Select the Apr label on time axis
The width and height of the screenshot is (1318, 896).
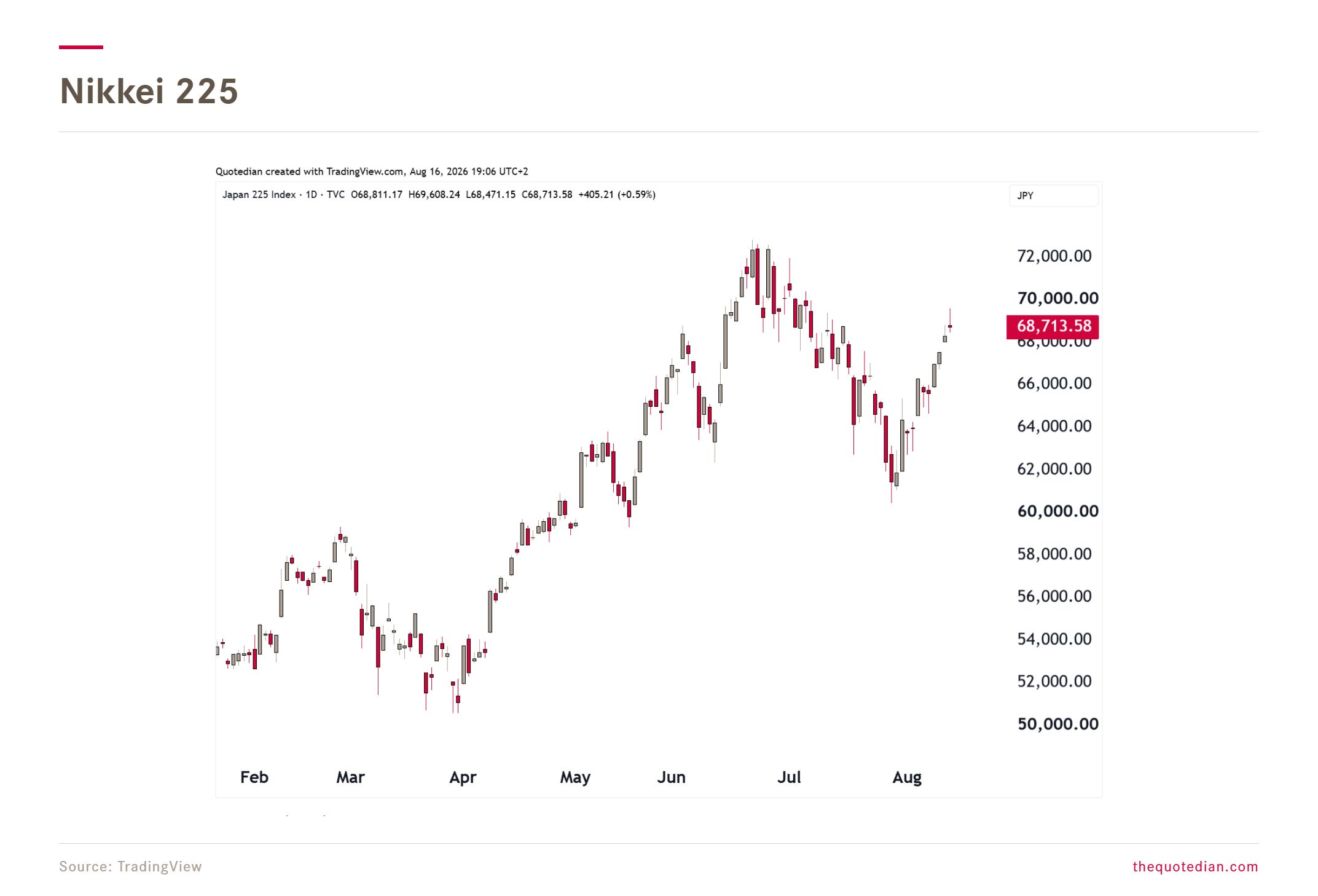[x=463, y=778]
